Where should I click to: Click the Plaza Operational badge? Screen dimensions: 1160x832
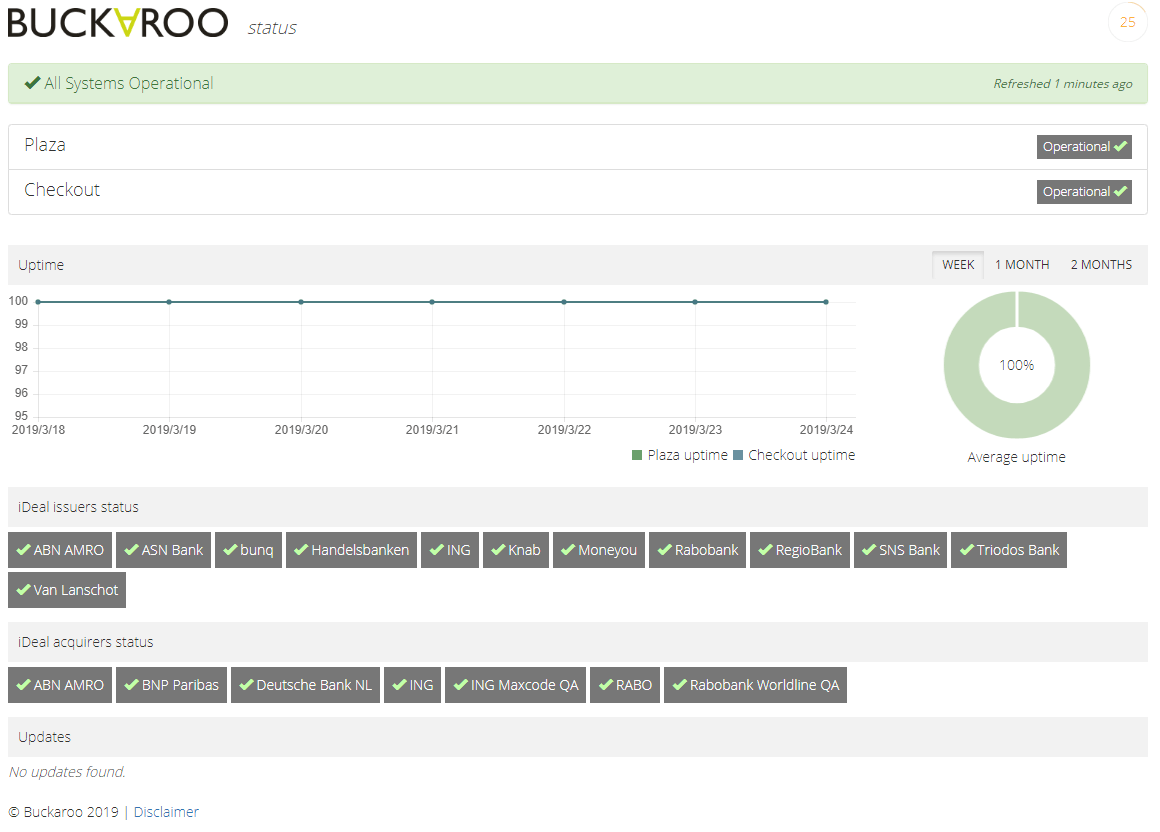(x=1084, y=146)
